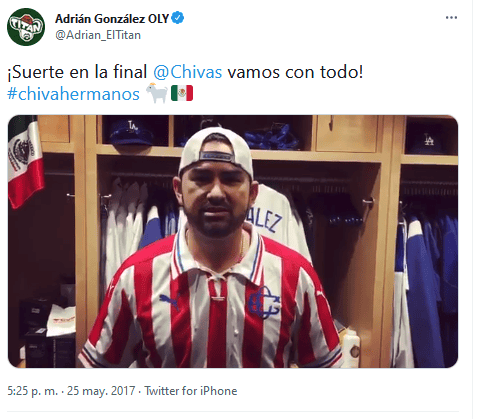
Task: Click the 'vamos con todo!' text
Action: click(x=295, y=72)
